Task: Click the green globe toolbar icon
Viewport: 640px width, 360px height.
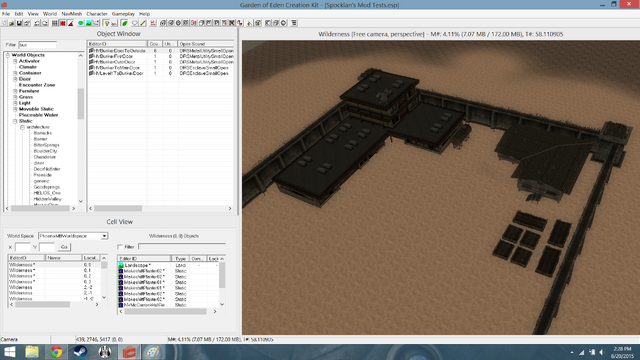Action: [x=81, y=23]
